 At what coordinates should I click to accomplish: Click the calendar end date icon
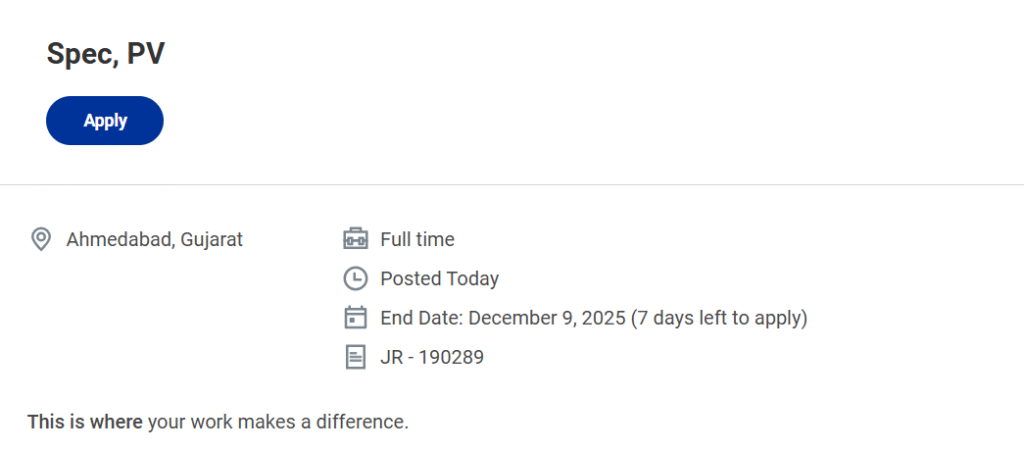(355, 318)
